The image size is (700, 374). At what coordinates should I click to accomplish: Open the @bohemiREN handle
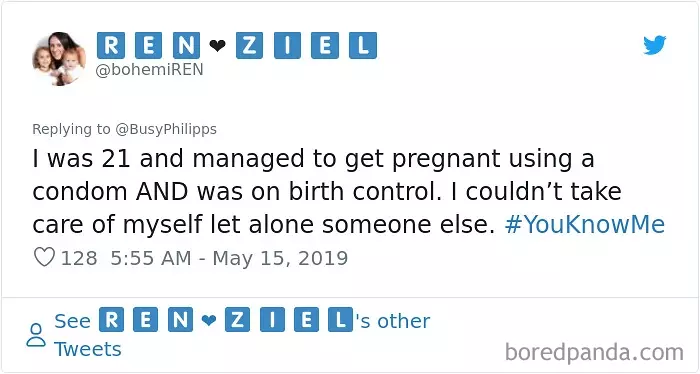pyautogui.click(x=150, y=70)
